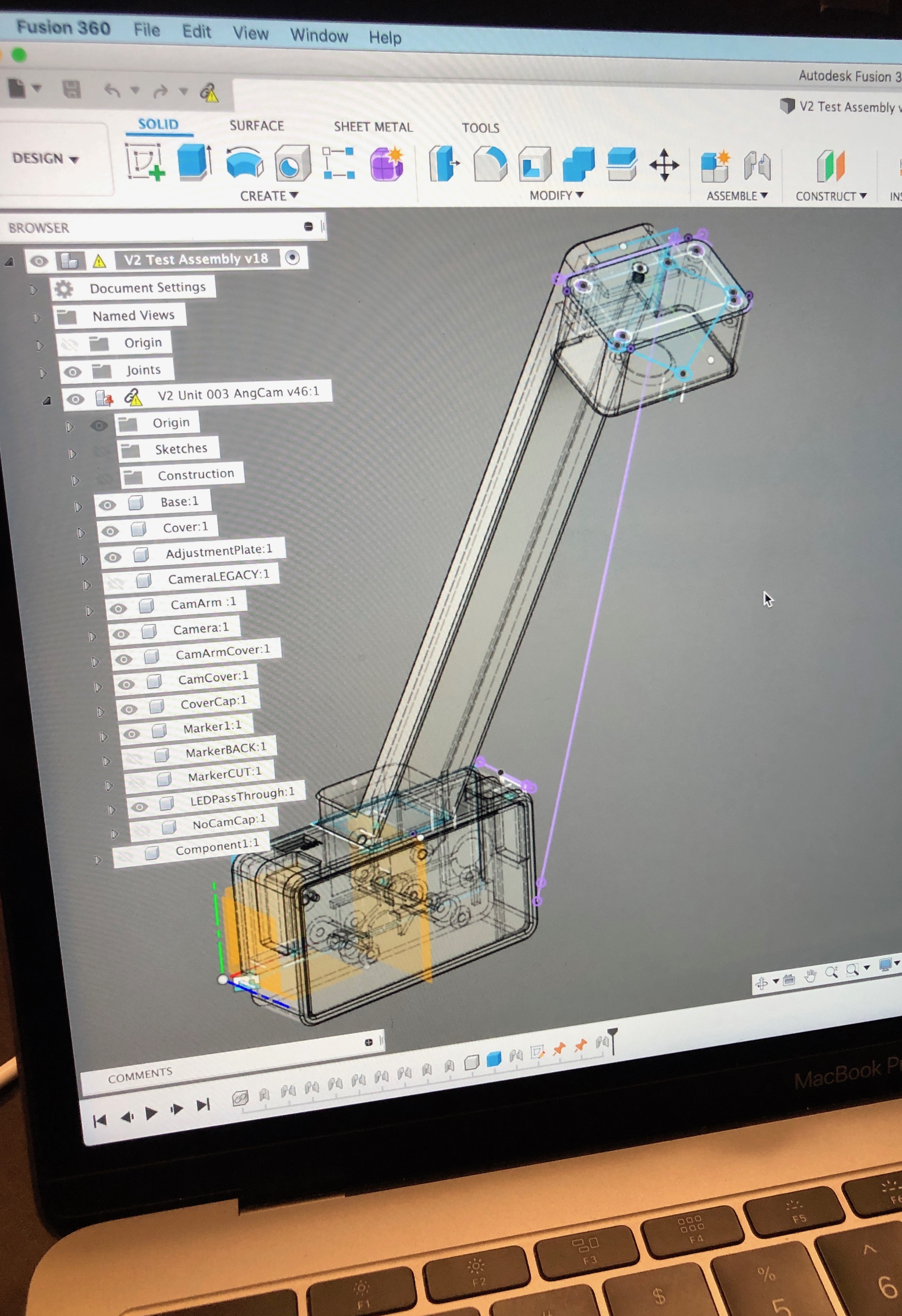Open the Window menu in menu bar
This screenshot has height=1316, width=902.
click(x=319, y=35)
